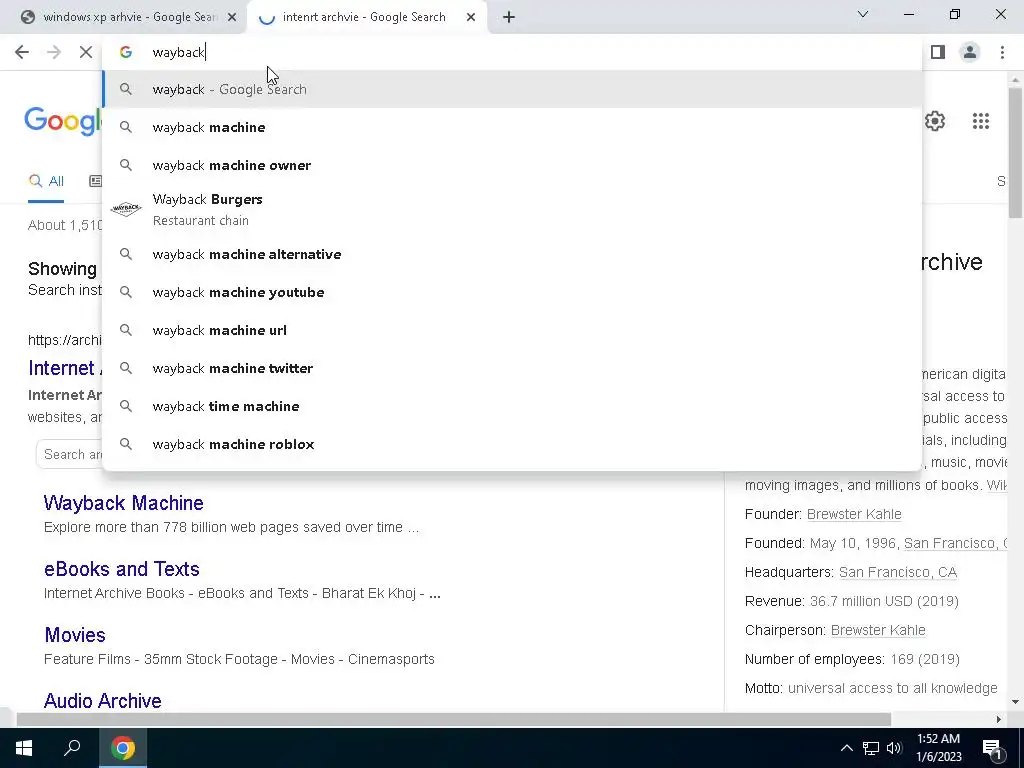Open taskbar clock showing 1:52 AM
The height and width of the screenshot is (768, 1024).
pyautogui.click(x=939, y=748)
